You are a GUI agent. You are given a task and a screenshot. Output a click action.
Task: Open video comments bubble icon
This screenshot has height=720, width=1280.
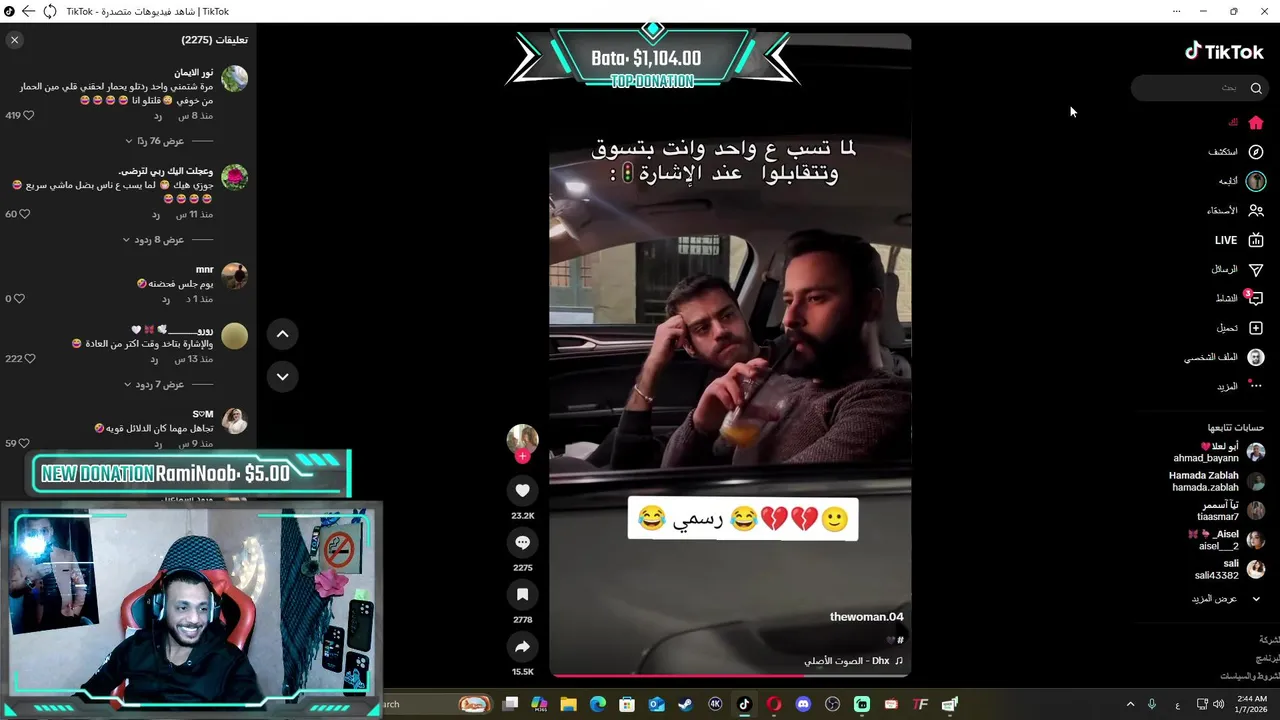(522, 542)
